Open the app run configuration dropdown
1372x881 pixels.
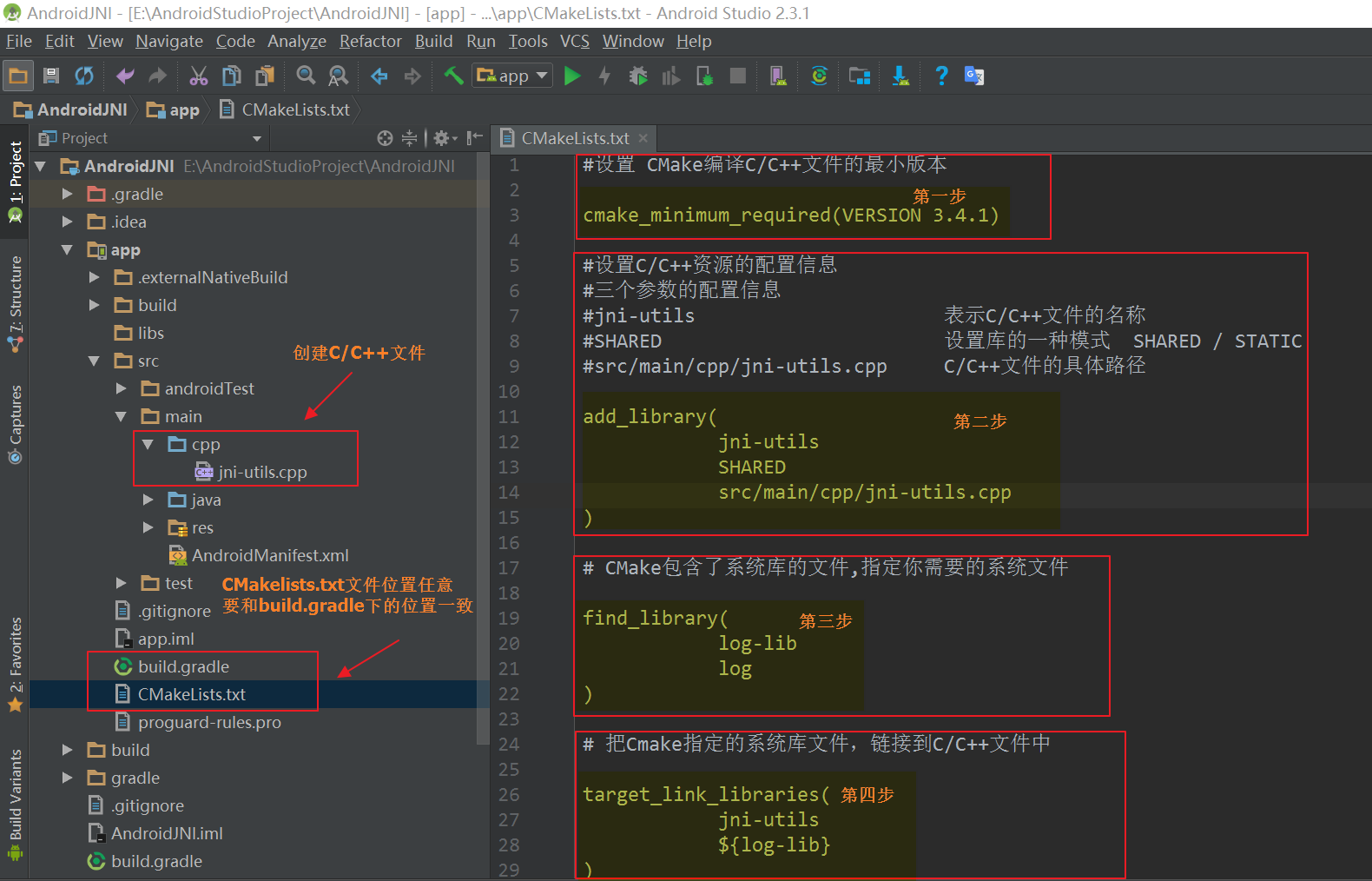512,76
